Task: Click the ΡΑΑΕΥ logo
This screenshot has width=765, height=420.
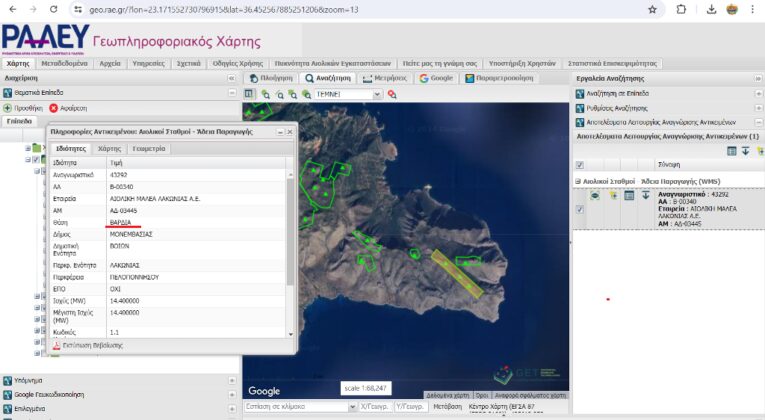Action: click(45, 39)
